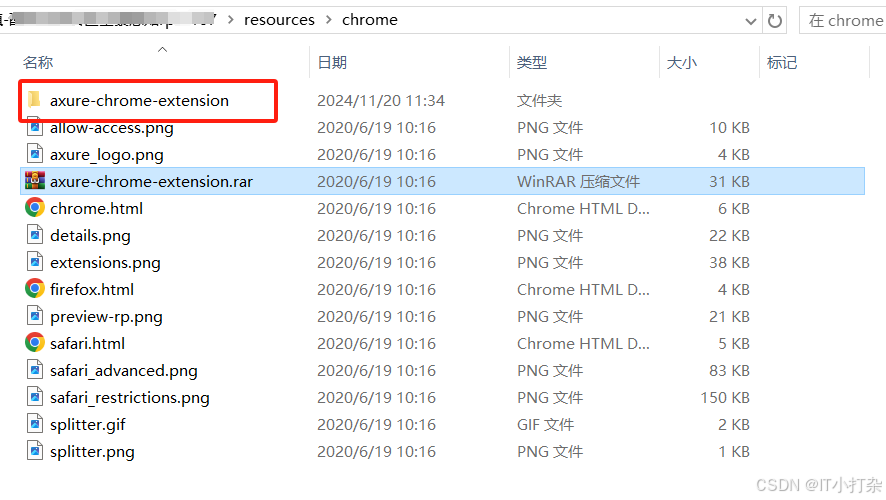This screenshot has height=500, width=886.
Task: Click preview-rp.png file name
Action: click(x=106, y=316)
